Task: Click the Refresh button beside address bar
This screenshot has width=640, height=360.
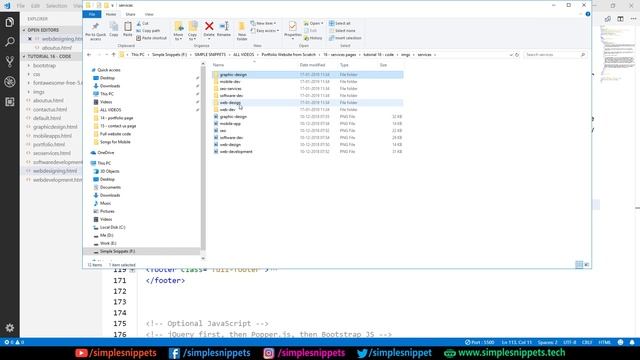Action: pos(517,55)
